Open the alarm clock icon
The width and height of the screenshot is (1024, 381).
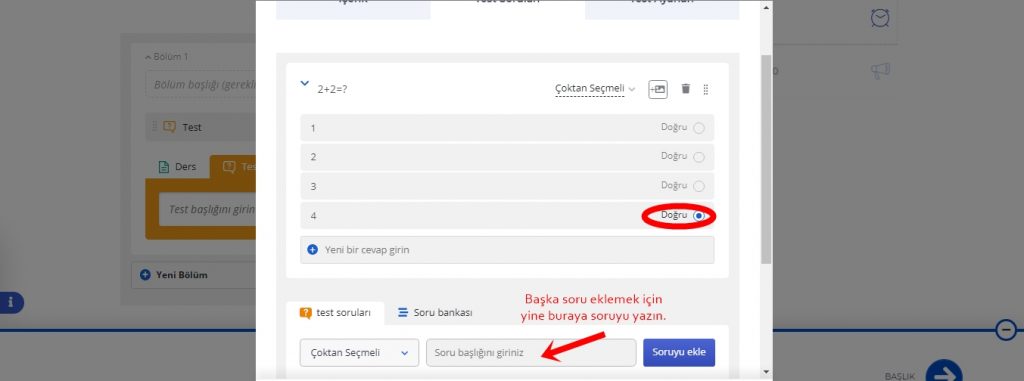click(880, 18)
